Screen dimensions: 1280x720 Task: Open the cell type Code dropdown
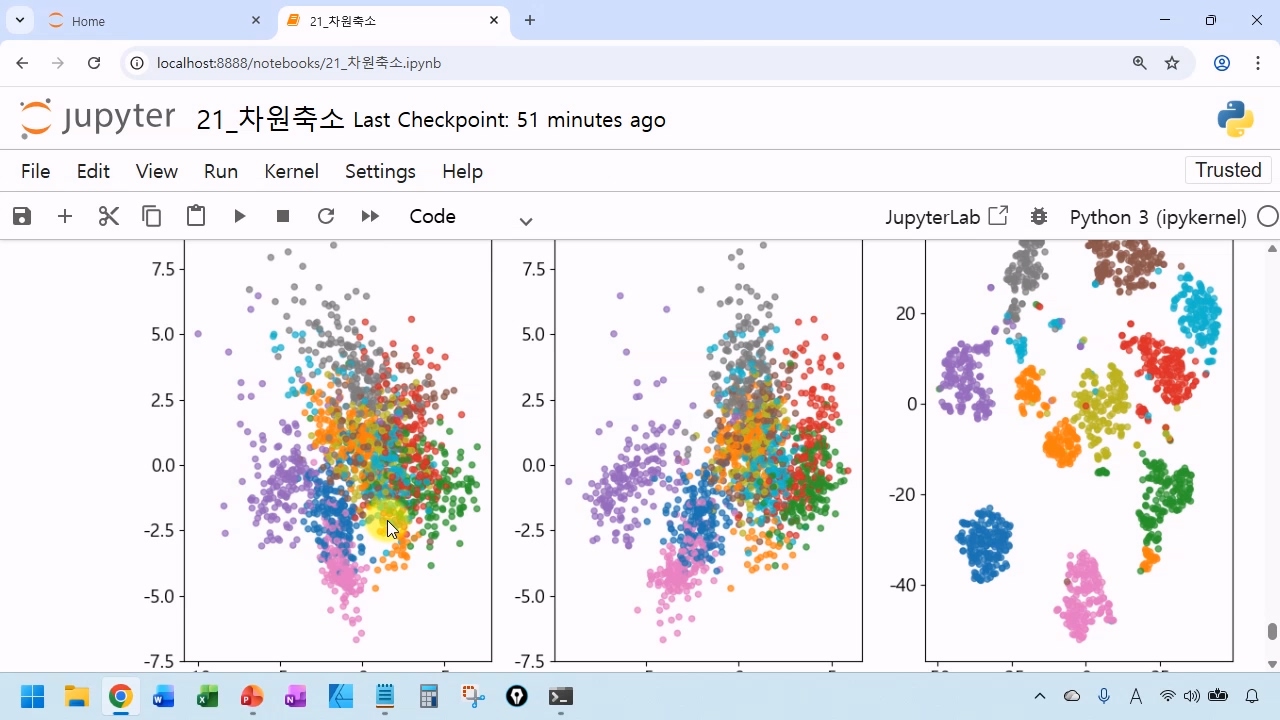point(470,217)
